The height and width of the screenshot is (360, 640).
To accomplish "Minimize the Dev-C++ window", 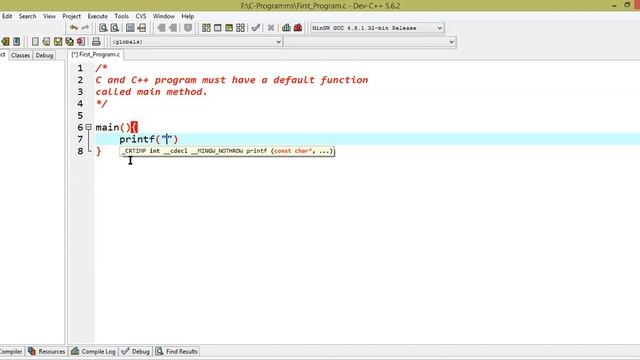I will [614, 5].
